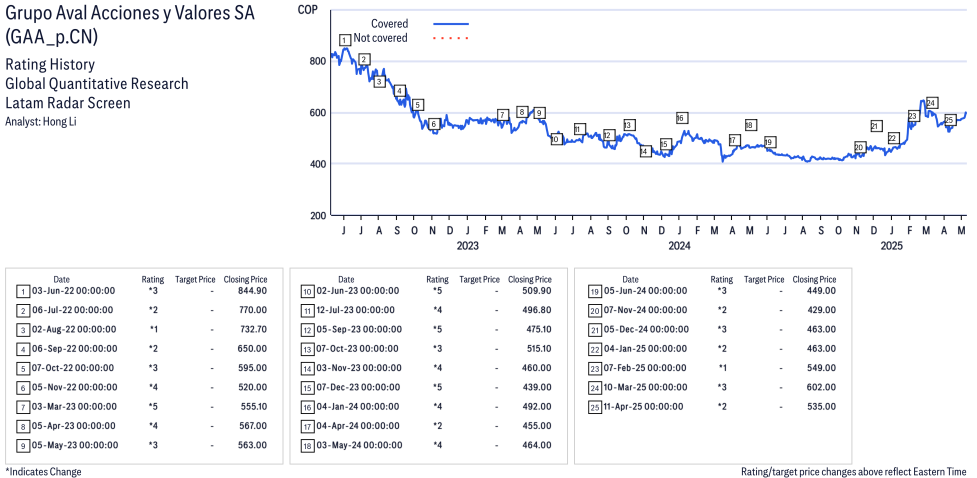
Task: Click the 2023 year label on the axis
Action: point(467,246)
